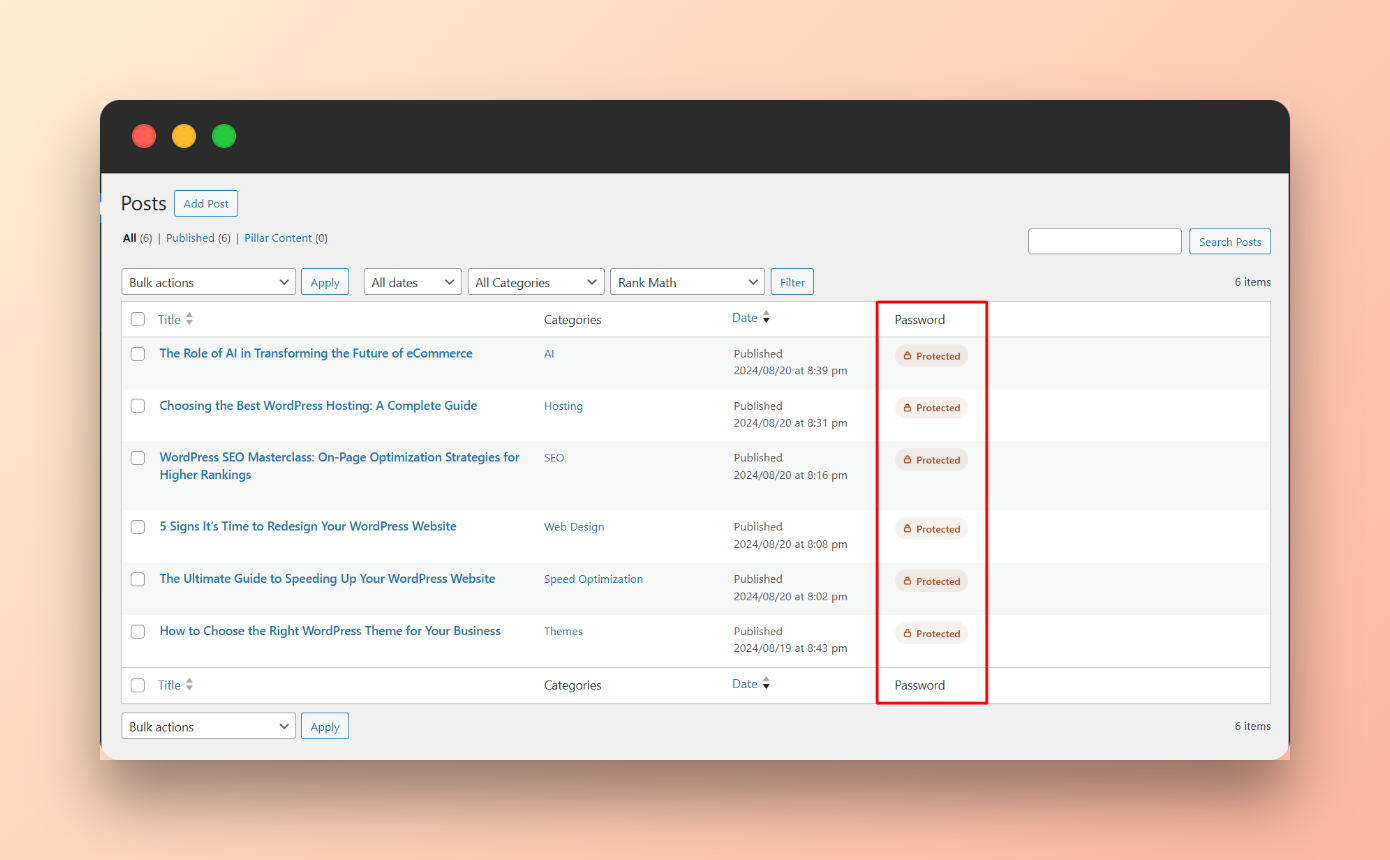Click the green macOS window button
1390x860 pixels.
coord(224,136)
